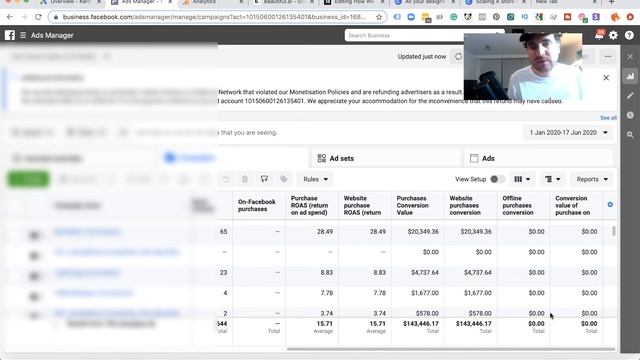Click the table's vertical scrollbar thumb
The height and width of the screenshot is (360, 640).
(613, 231)
